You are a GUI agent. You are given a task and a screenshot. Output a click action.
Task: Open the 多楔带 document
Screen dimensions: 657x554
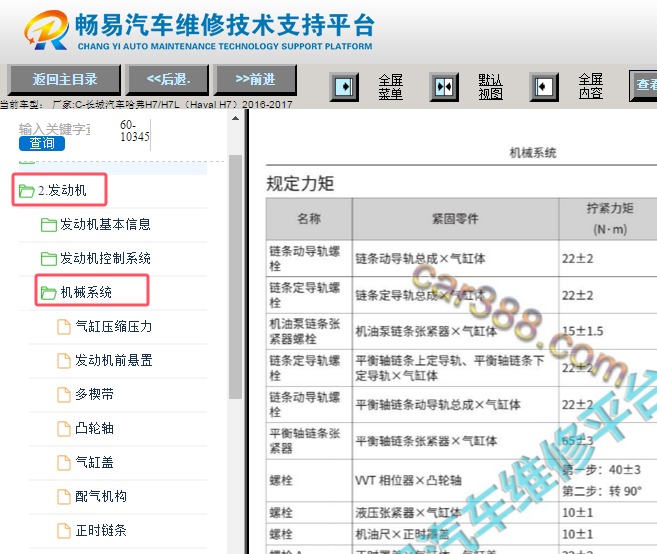point(94,394)
